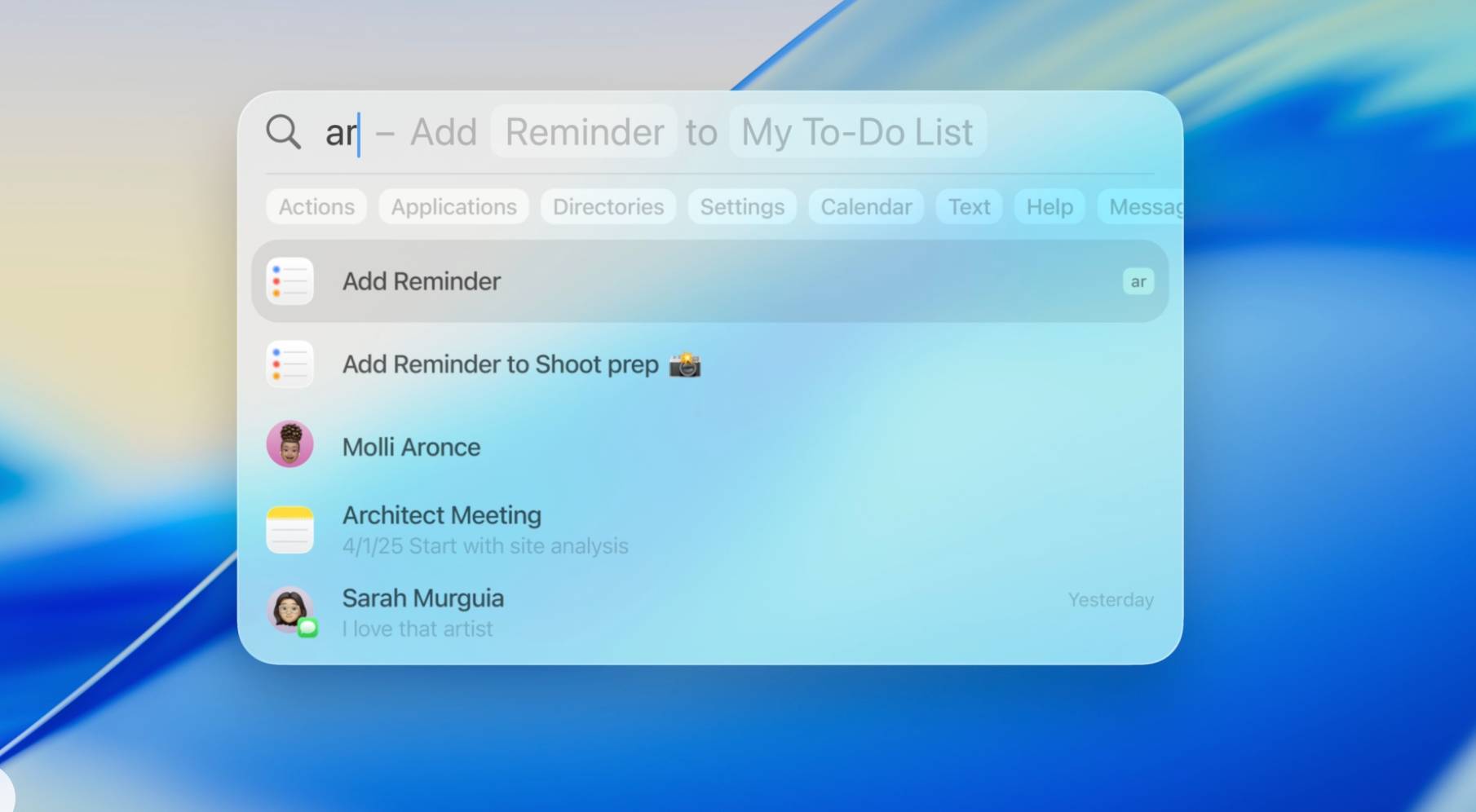
Task: Click the 'ar' quick key badge
Action: [1138, 281]
